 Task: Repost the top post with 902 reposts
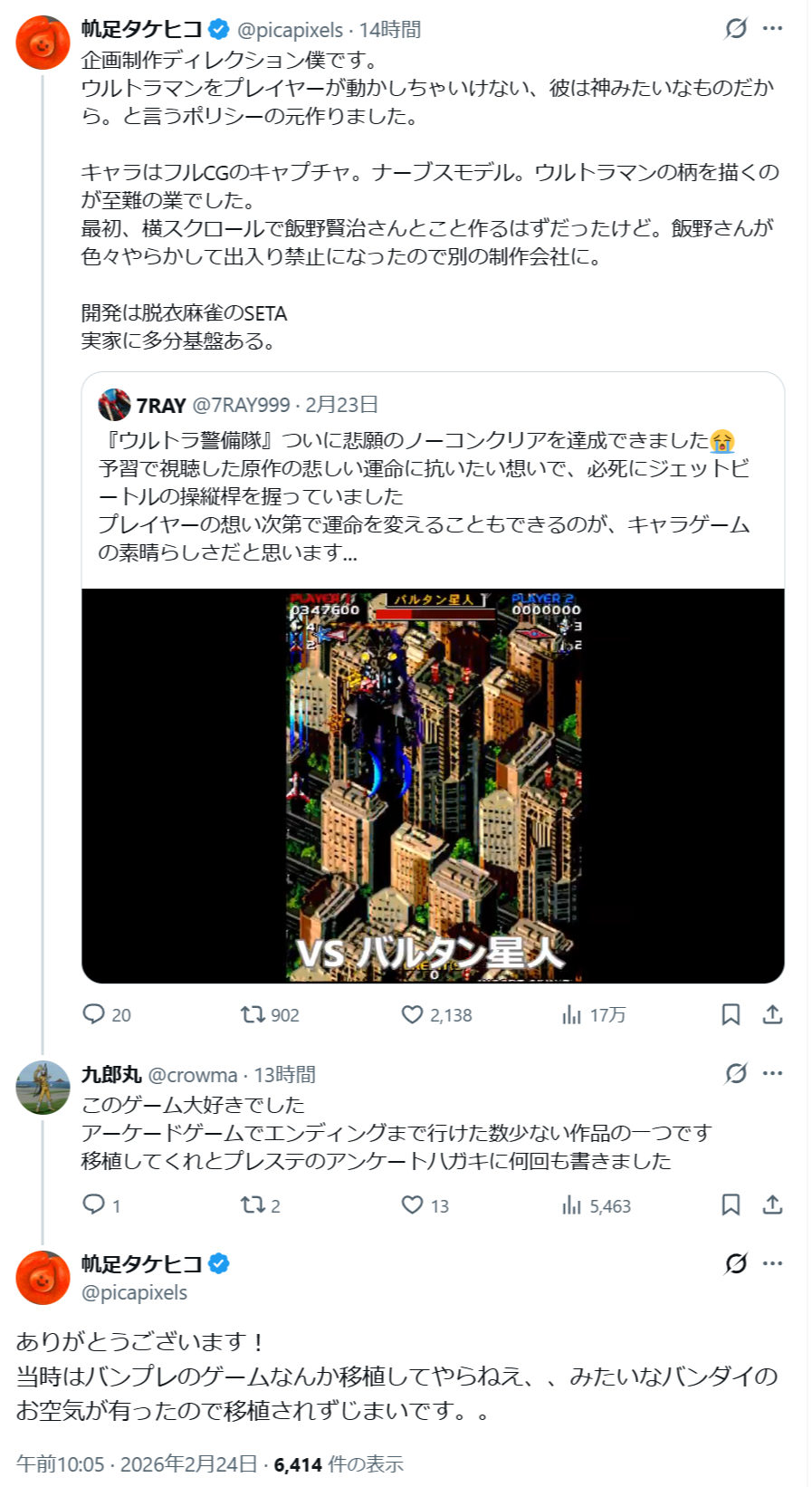pos(253,1014)
